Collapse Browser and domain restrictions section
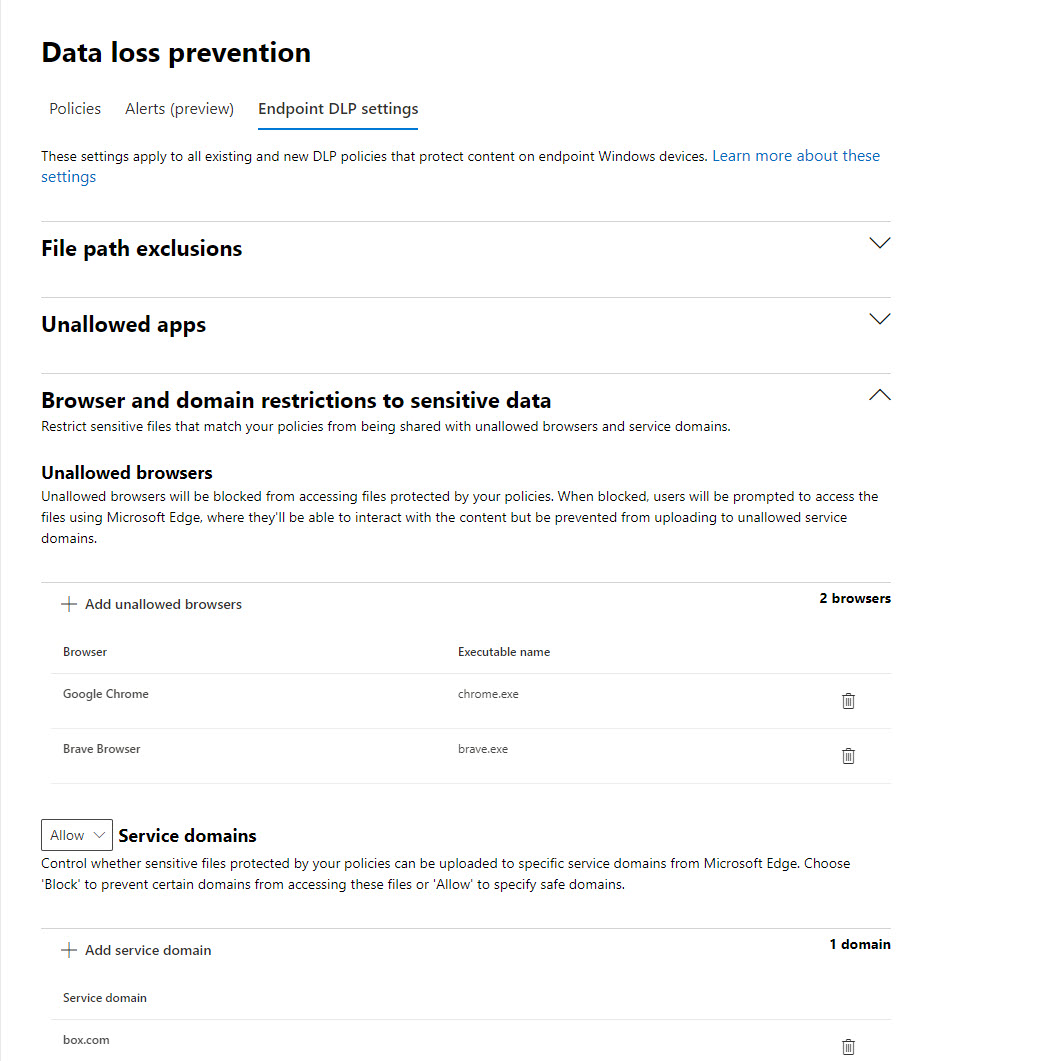This screenshot has height=1061, width=1059. tap(879, 395)
